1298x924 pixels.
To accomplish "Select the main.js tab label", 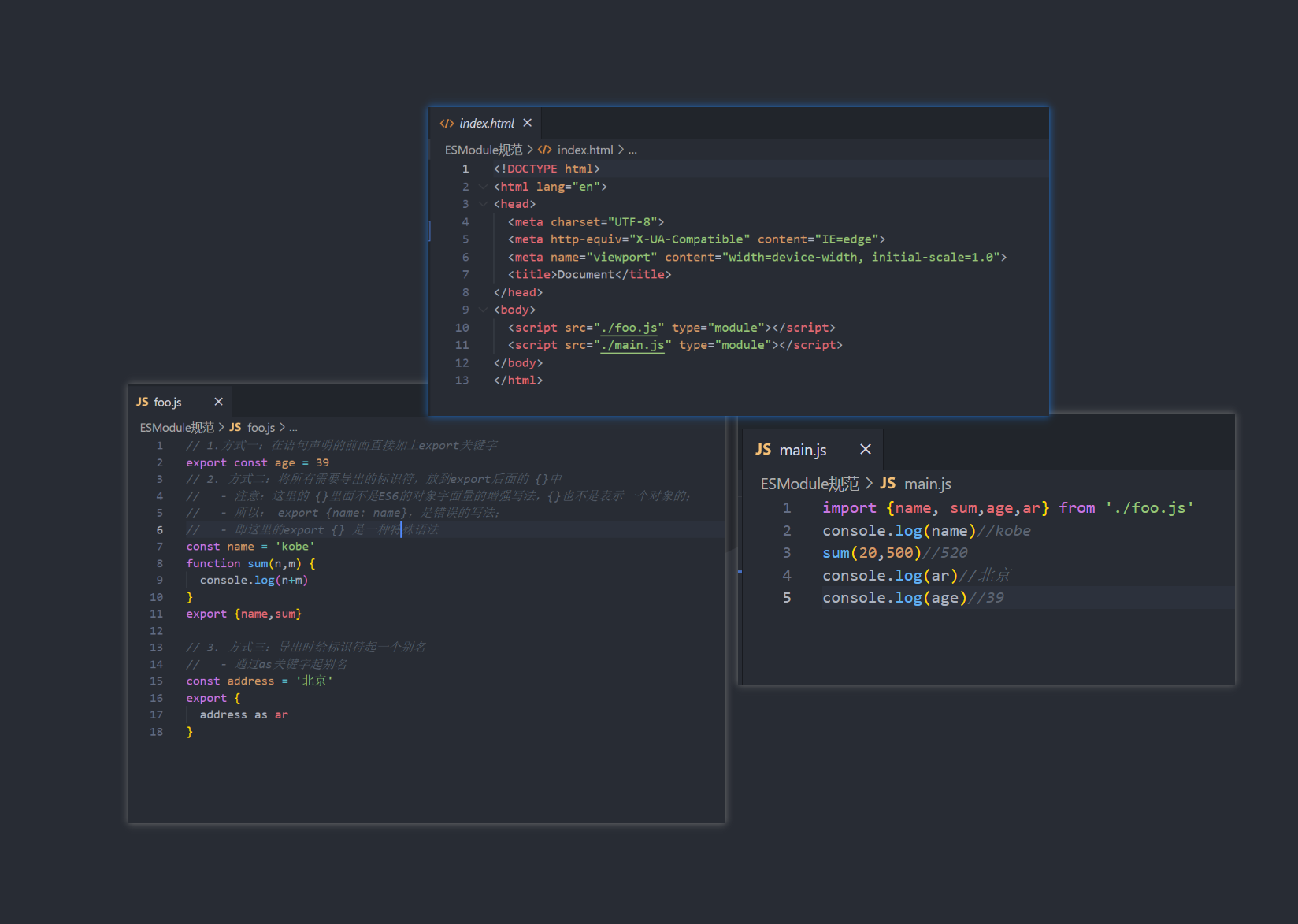I will tap(803, 450).
